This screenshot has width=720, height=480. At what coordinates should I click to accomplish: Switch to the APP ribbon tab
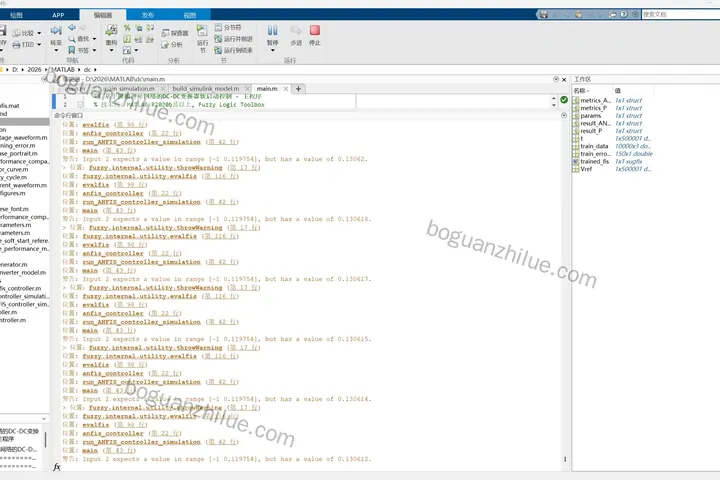coord(58,15)
